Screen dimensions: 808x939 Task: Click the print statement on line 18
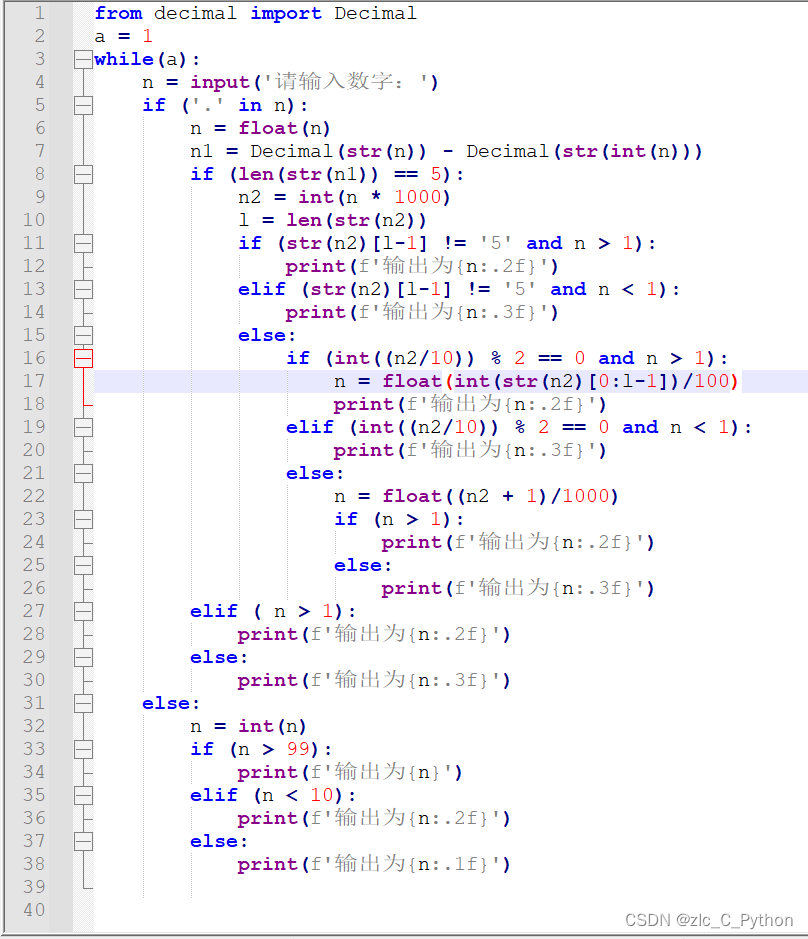[470, 404]
